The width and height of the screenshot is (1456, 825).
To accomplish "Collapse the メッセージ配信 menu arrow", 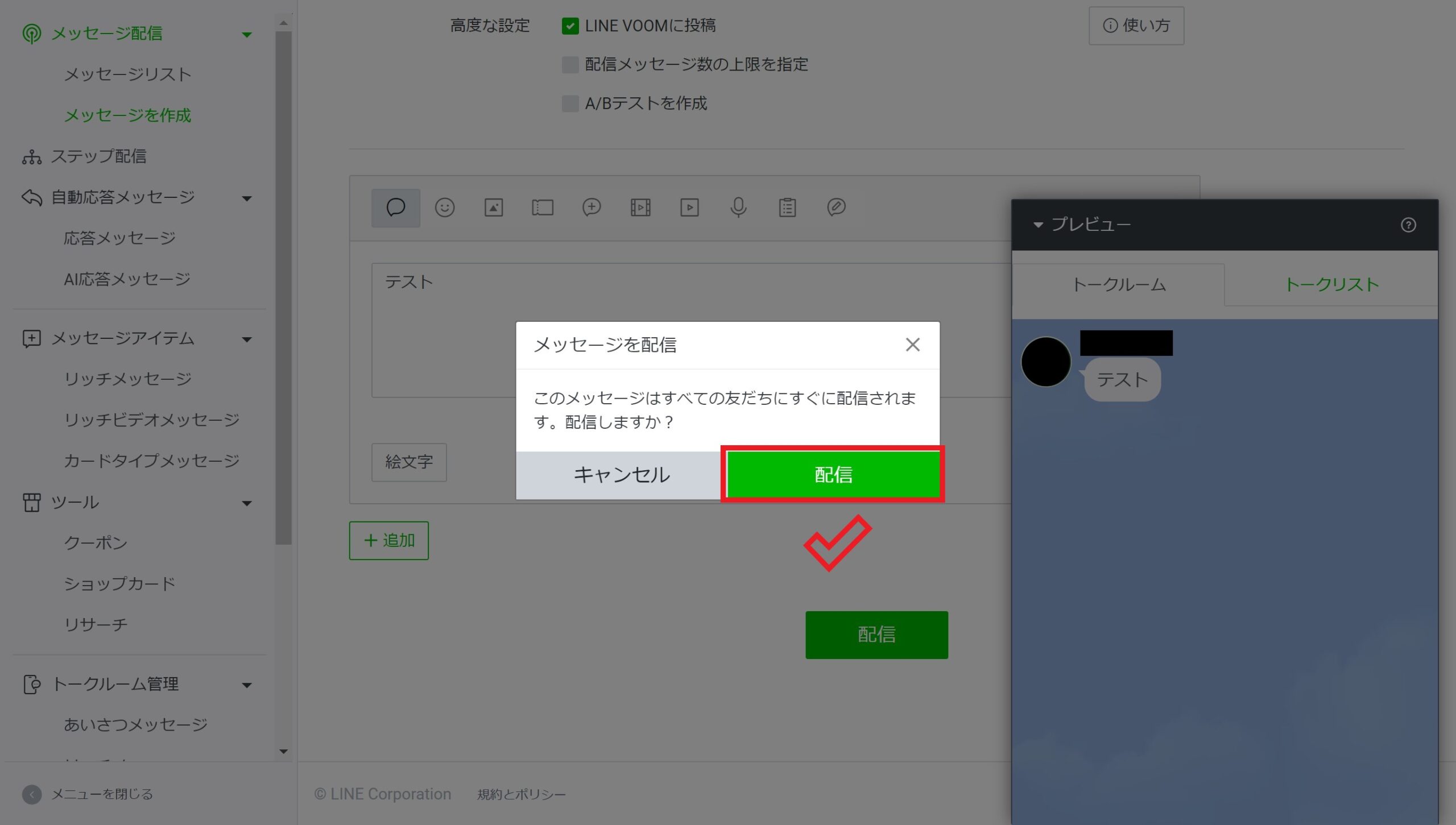I will 247,35.
